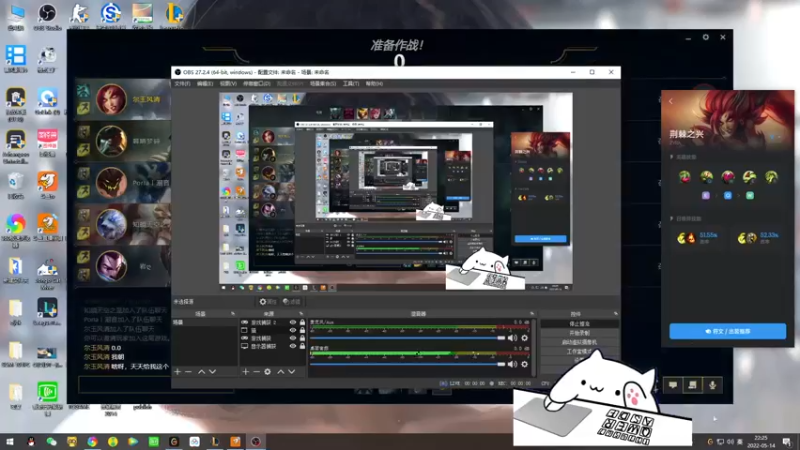Click 工作室模式 studio mode button
The width and height of the screenshot is (800, 450).
(x=580, y=352)
